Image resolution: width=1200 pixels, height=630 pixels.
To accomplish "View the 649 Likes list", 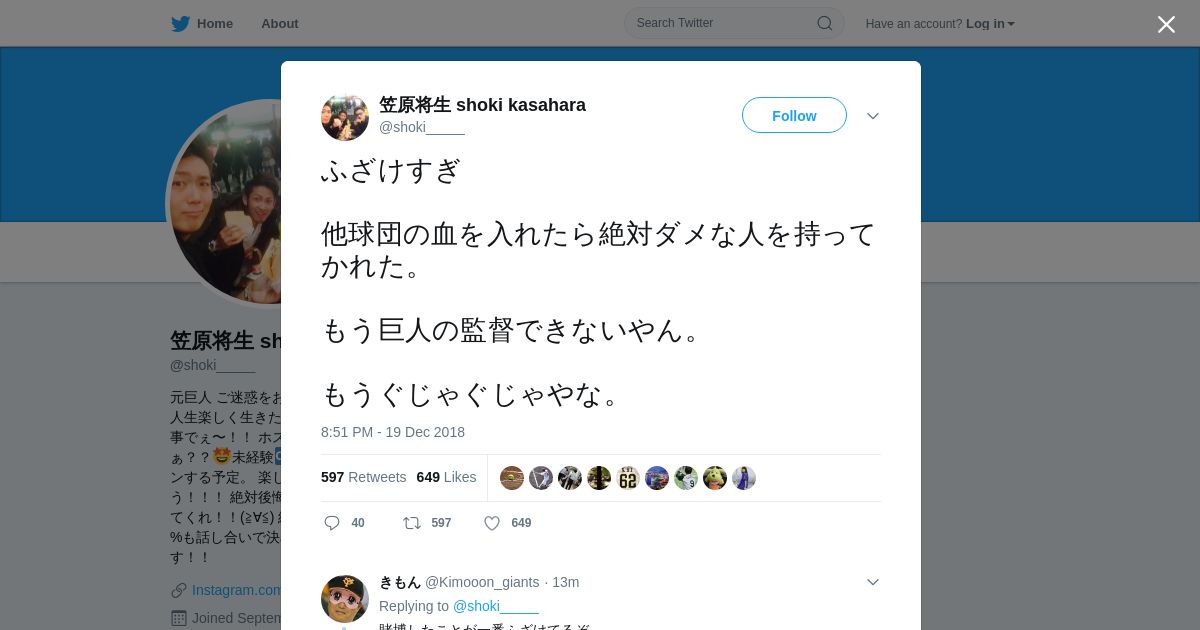I will pos(446,477).
